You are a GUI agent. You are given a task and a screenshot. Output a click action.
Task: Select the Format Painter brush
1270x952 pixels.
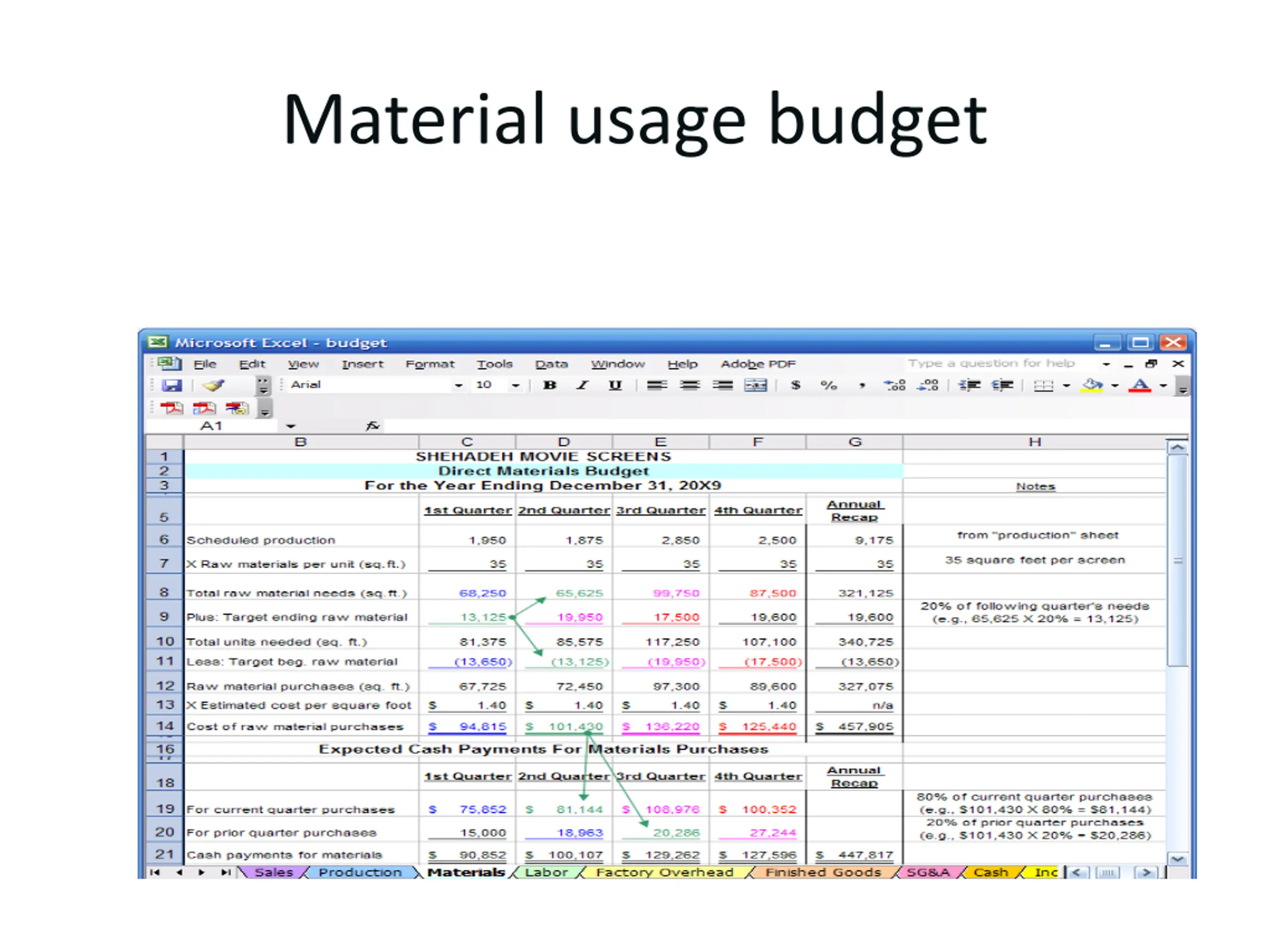tap(214, 386)
